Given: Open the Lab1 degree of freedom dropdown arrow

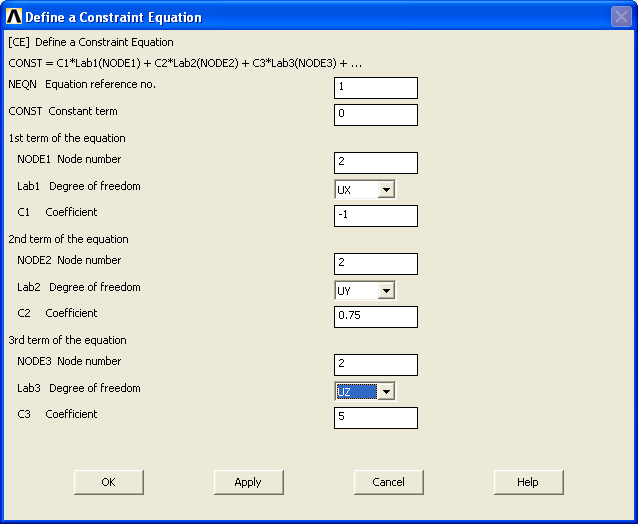Looking at the screenshot, I should coord(386,190).
